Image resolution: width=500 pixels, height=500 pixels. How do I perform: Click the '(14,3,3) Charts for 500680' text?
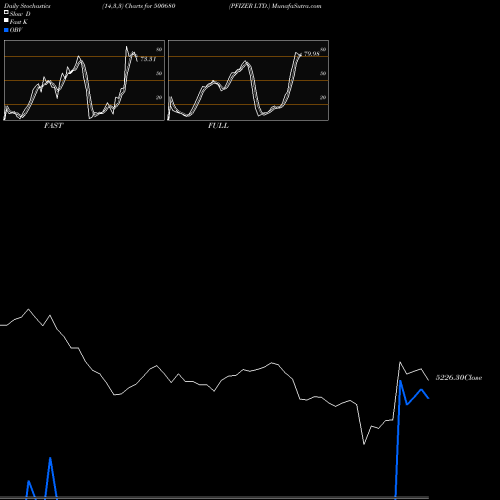[139, 6]
